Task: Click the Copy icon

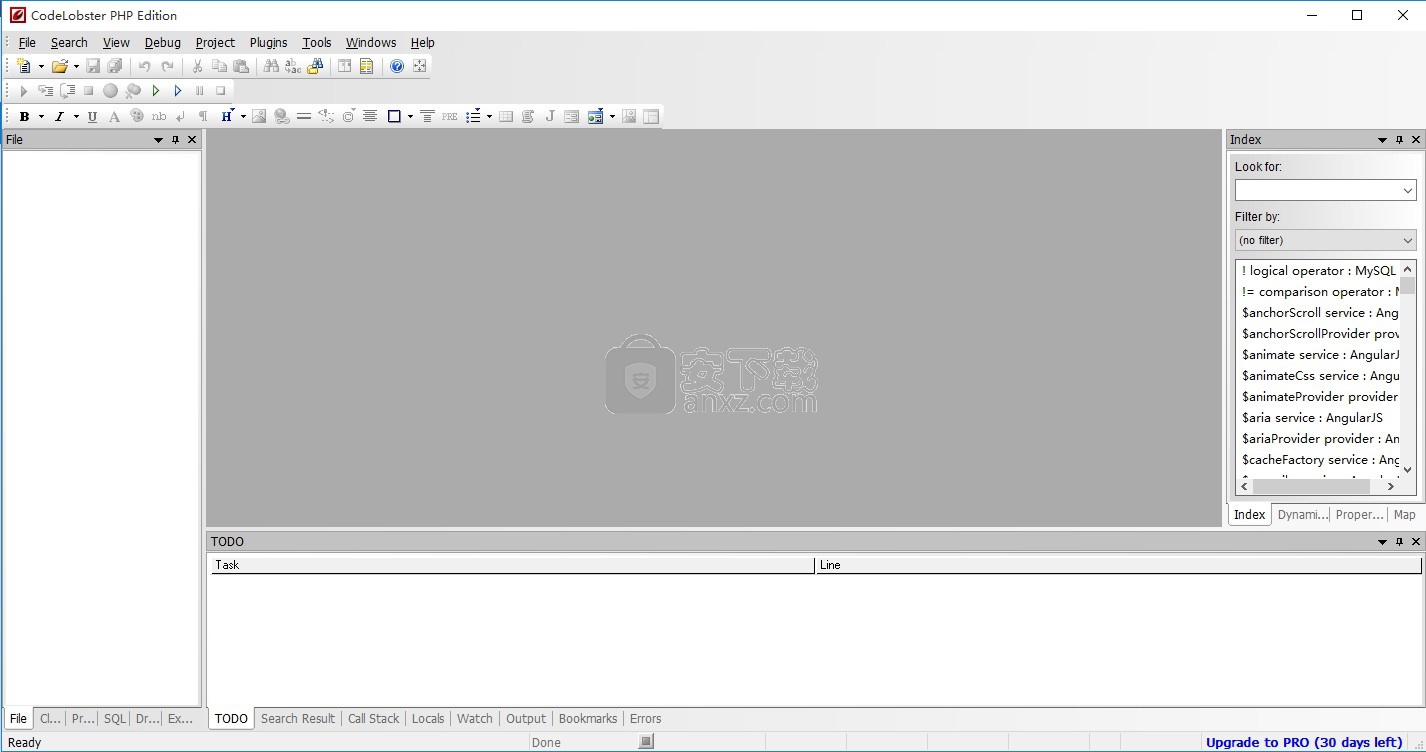Action: pyautogui.click(x=219, y=66)
